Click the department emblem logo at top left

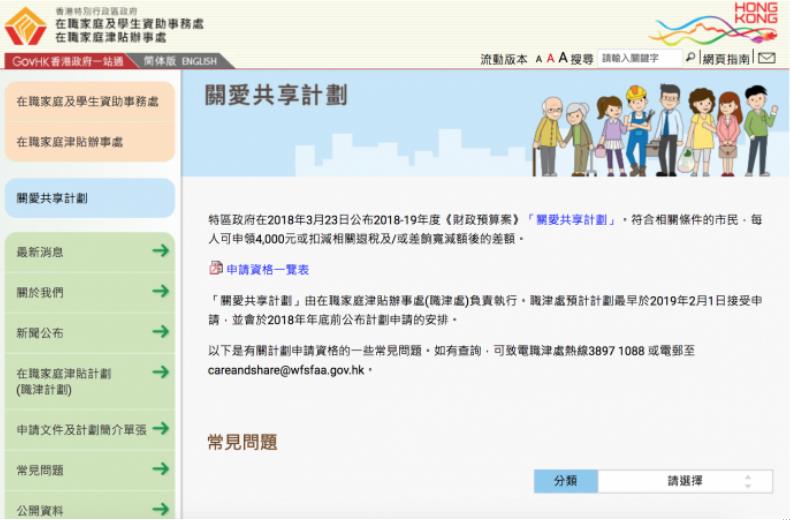(24, 26)
